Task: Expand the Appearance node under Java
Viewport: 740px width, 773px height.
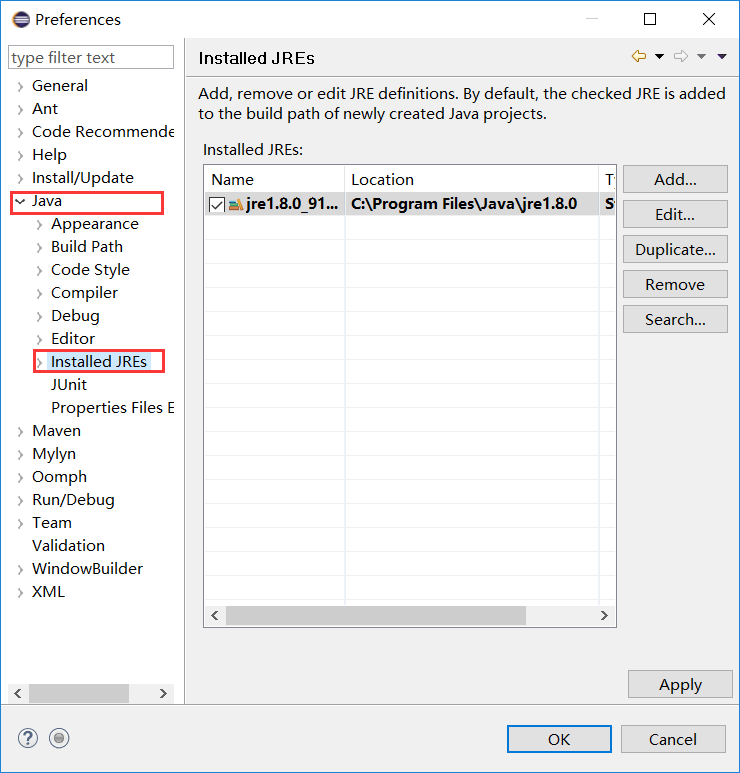Action: (x=39, y=225)
